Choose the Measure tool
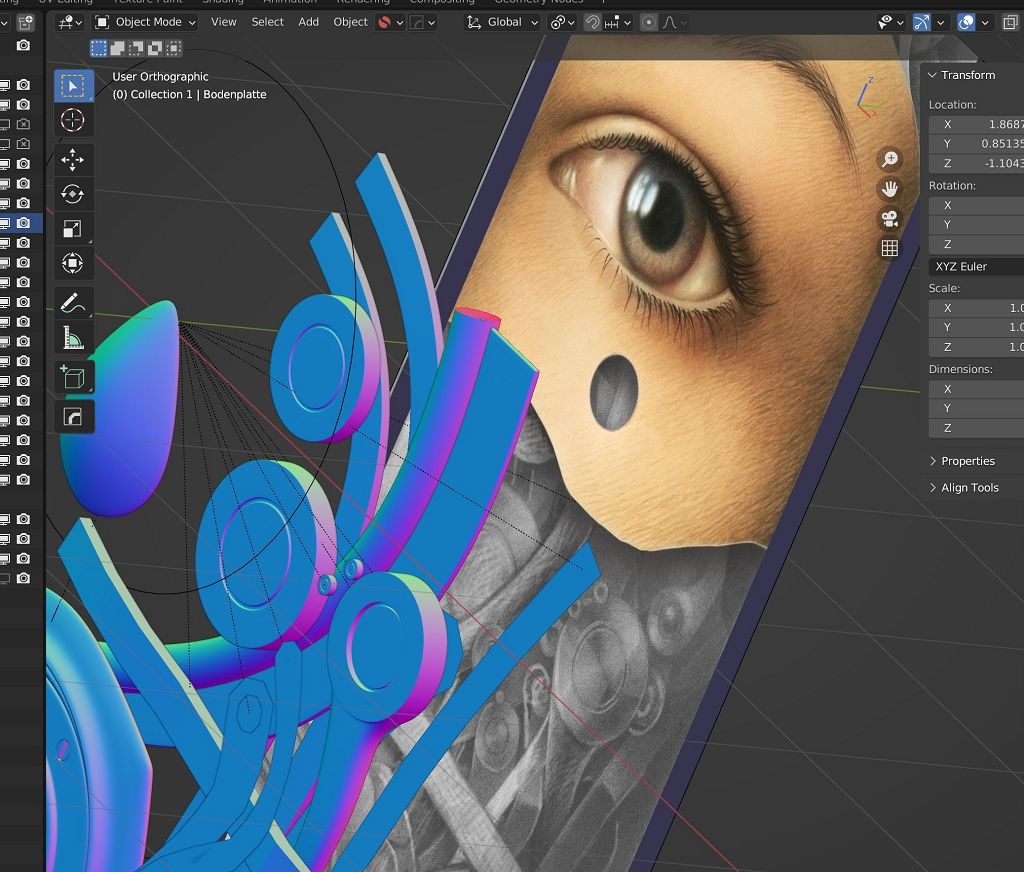This screenshot has width=1024, height=872. (x=72, y=338)
